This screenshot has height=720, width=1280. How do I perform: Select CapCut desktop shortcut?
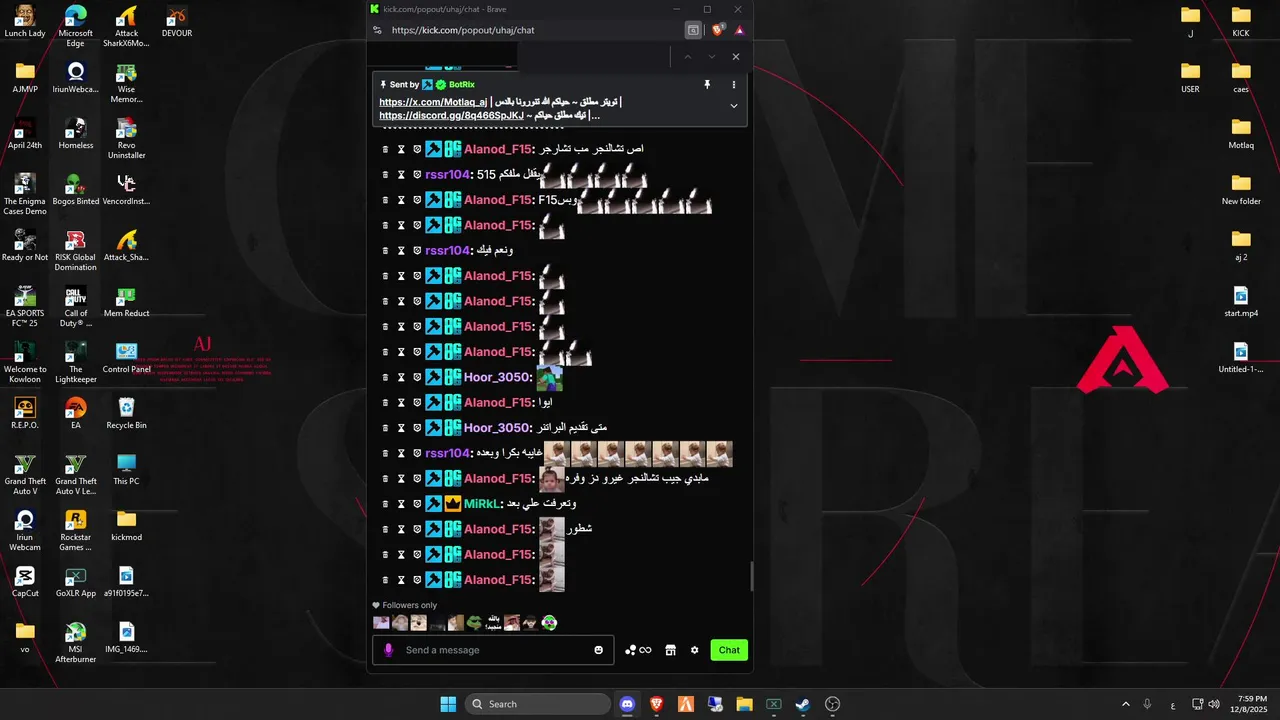25,582
